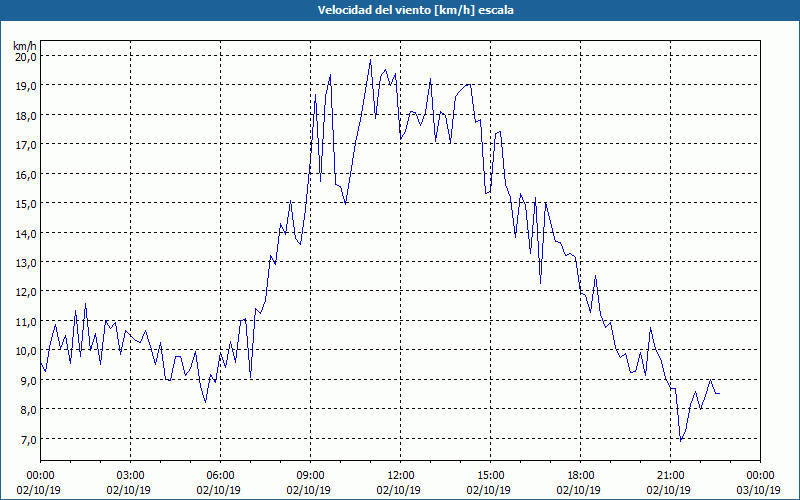Select the 20,0 y-axis value
The image size is (800, 500).
pyautogui.click(x=26, y=57)
